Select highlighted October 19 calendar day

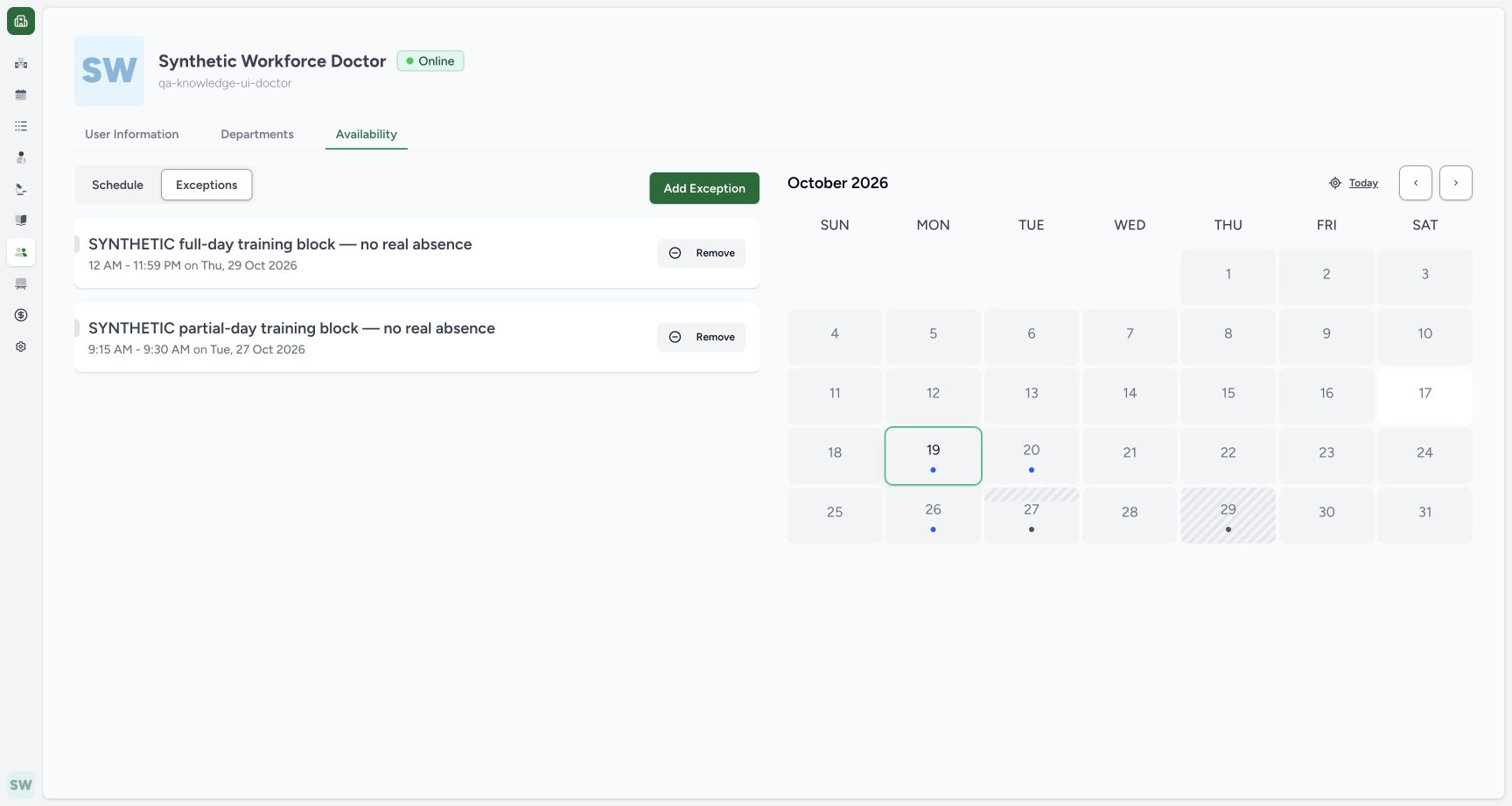[x=934, y=456]
